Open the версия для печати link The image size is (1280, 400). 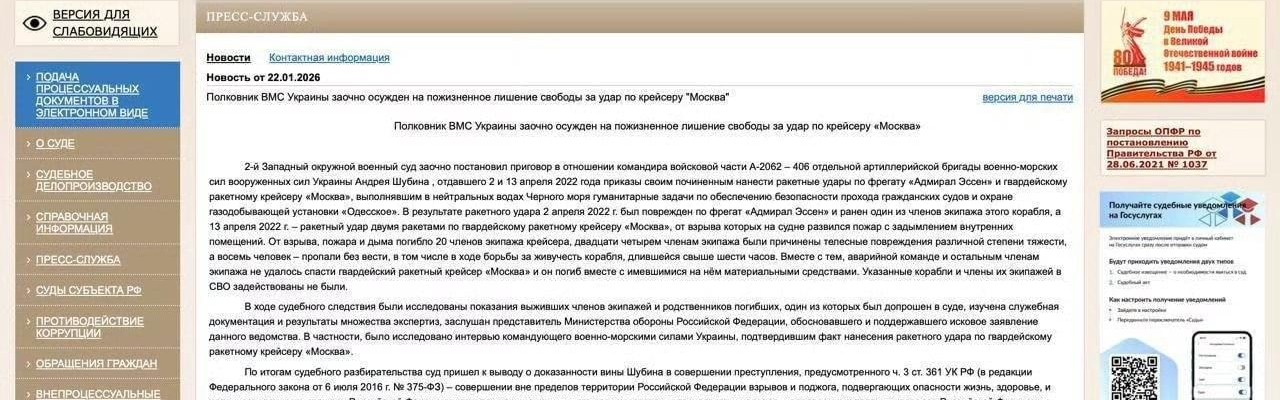tap(1027, 97)
